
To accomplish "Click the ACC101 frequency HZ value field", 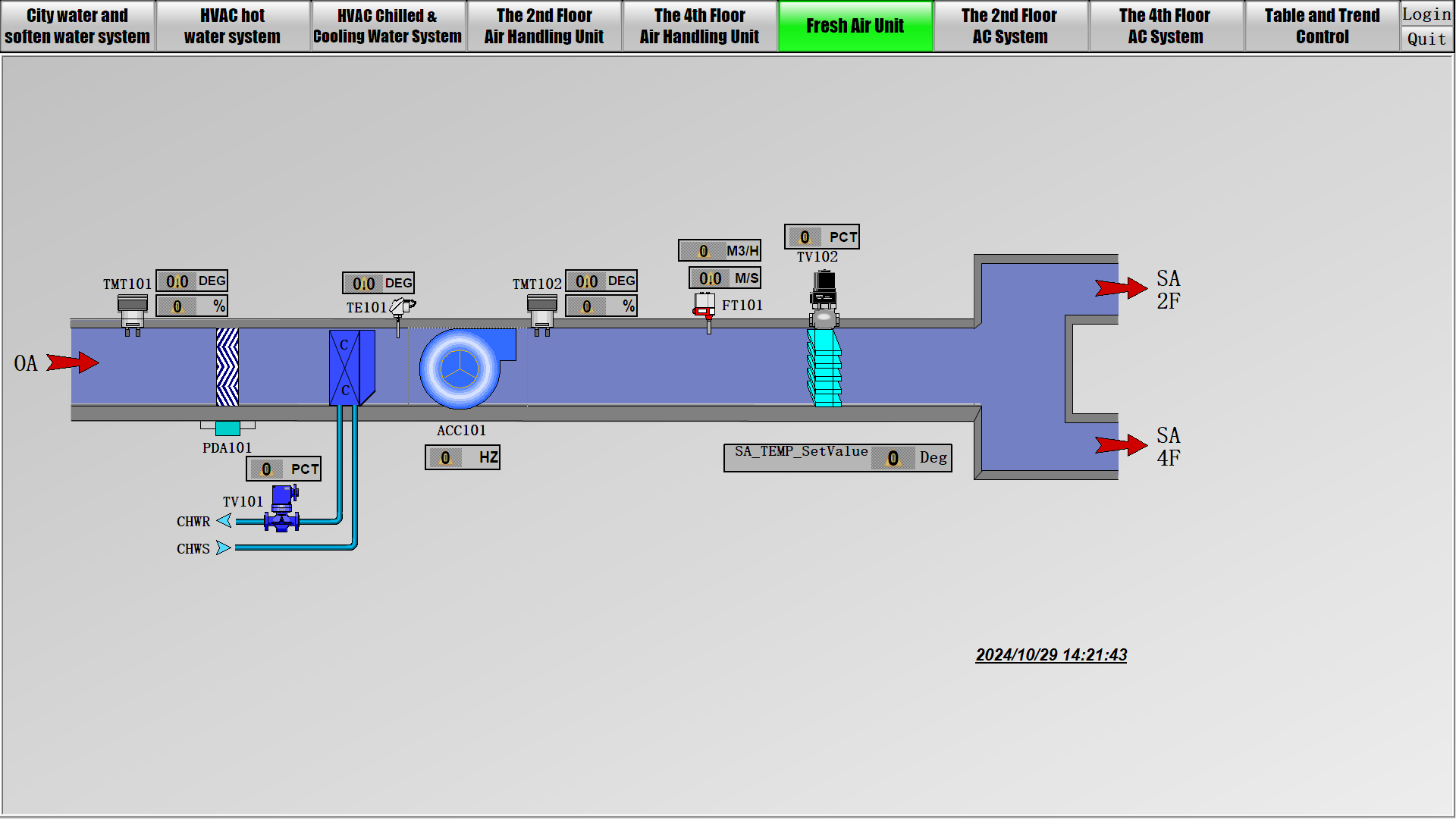I will click(447, 458).
